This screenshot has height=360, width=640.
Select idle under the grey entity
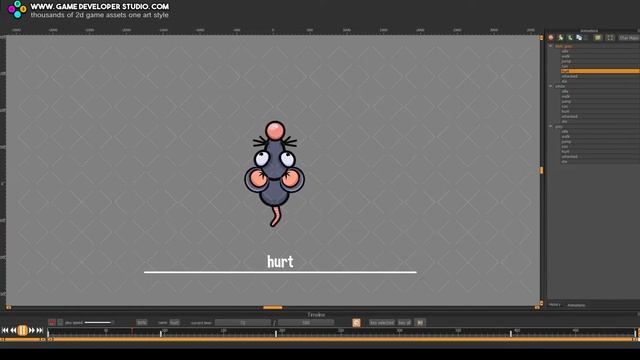tap(600, 131)
